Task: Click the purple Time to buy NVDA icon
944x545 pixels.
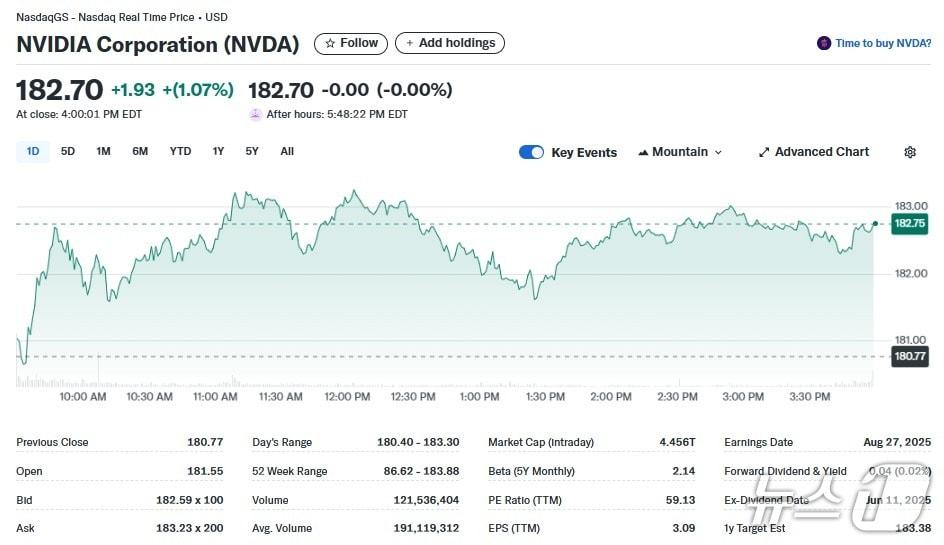Action: coord(824,44)
